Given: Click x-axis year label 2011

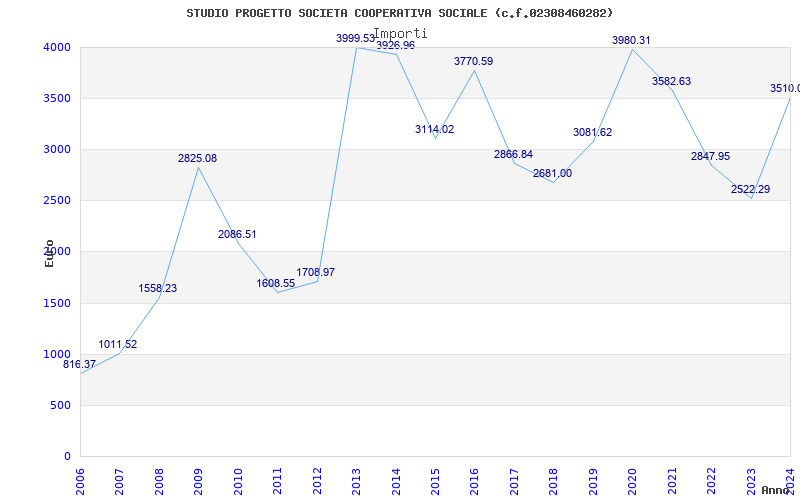Looking at the screenshot, I should [278, 482].
